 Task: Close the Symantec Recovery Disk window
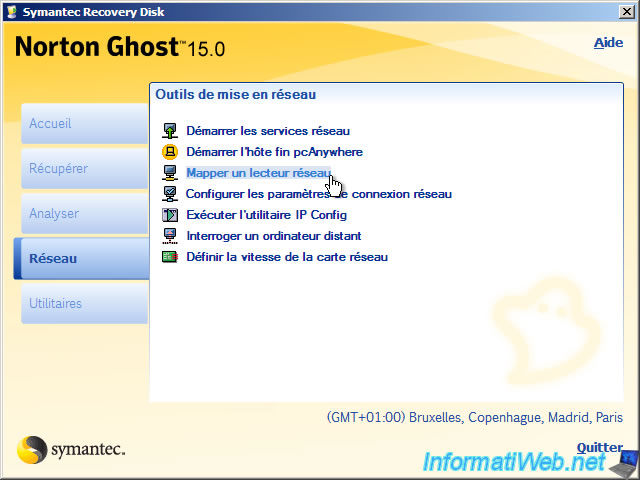tap(627, 12)
